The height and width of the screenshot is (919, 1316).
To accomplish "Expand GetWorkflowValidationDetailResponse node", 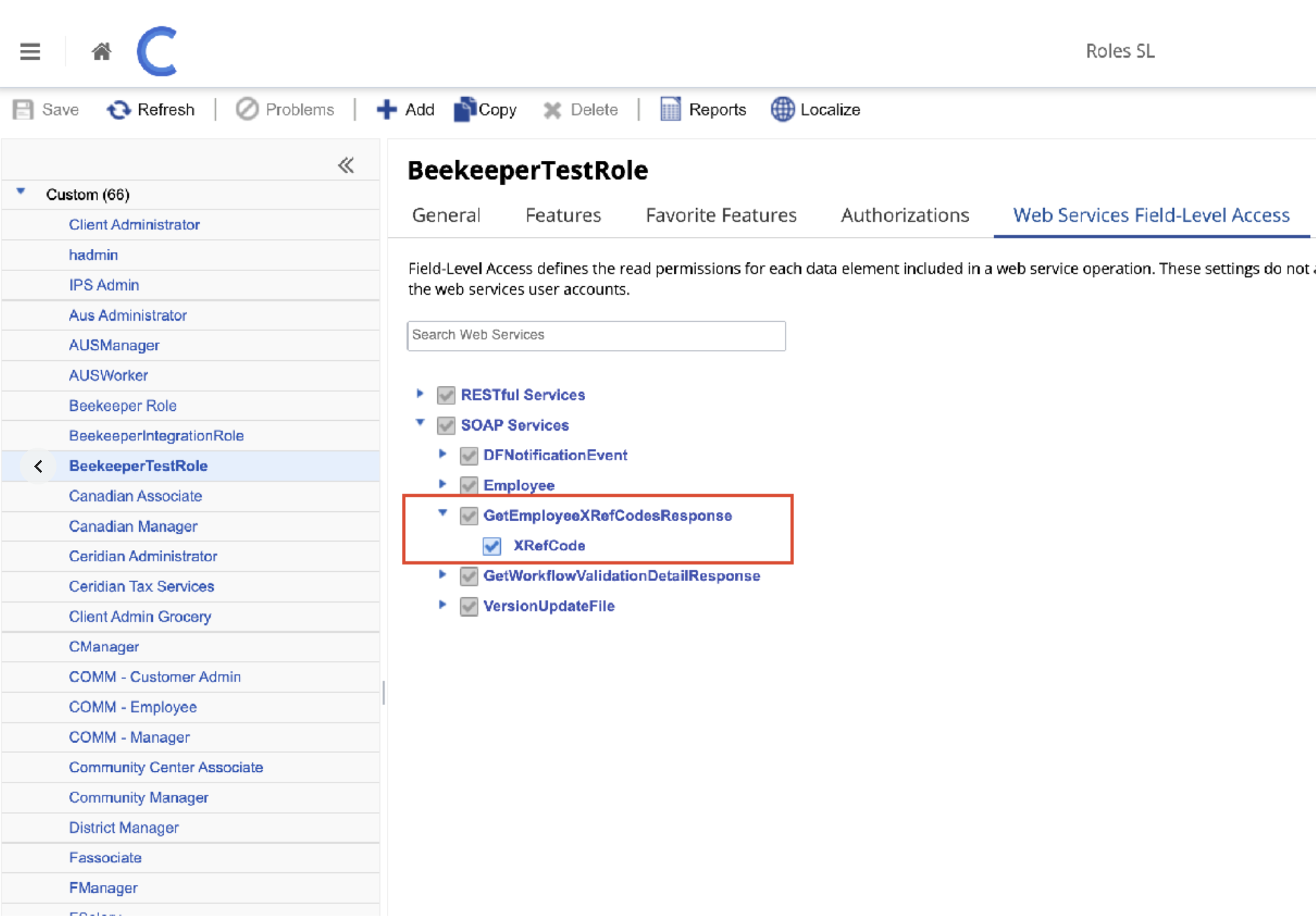I will [443, 575].
